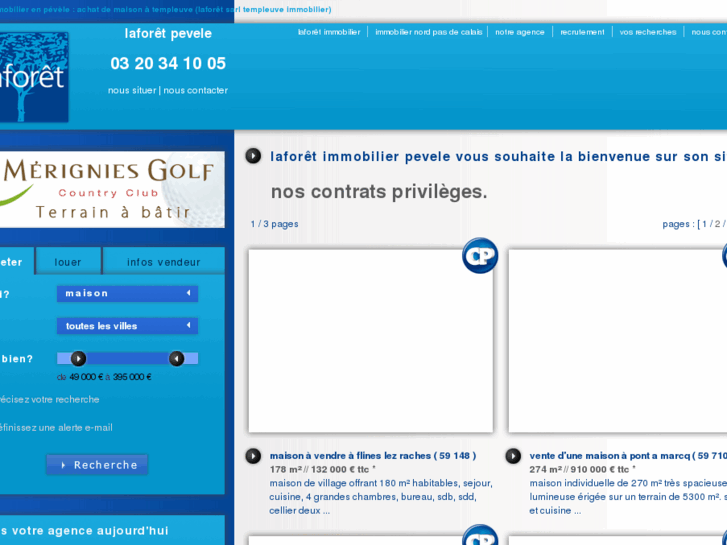
Task: Click the right price slider handle
Action: click(x=177, y=359)
